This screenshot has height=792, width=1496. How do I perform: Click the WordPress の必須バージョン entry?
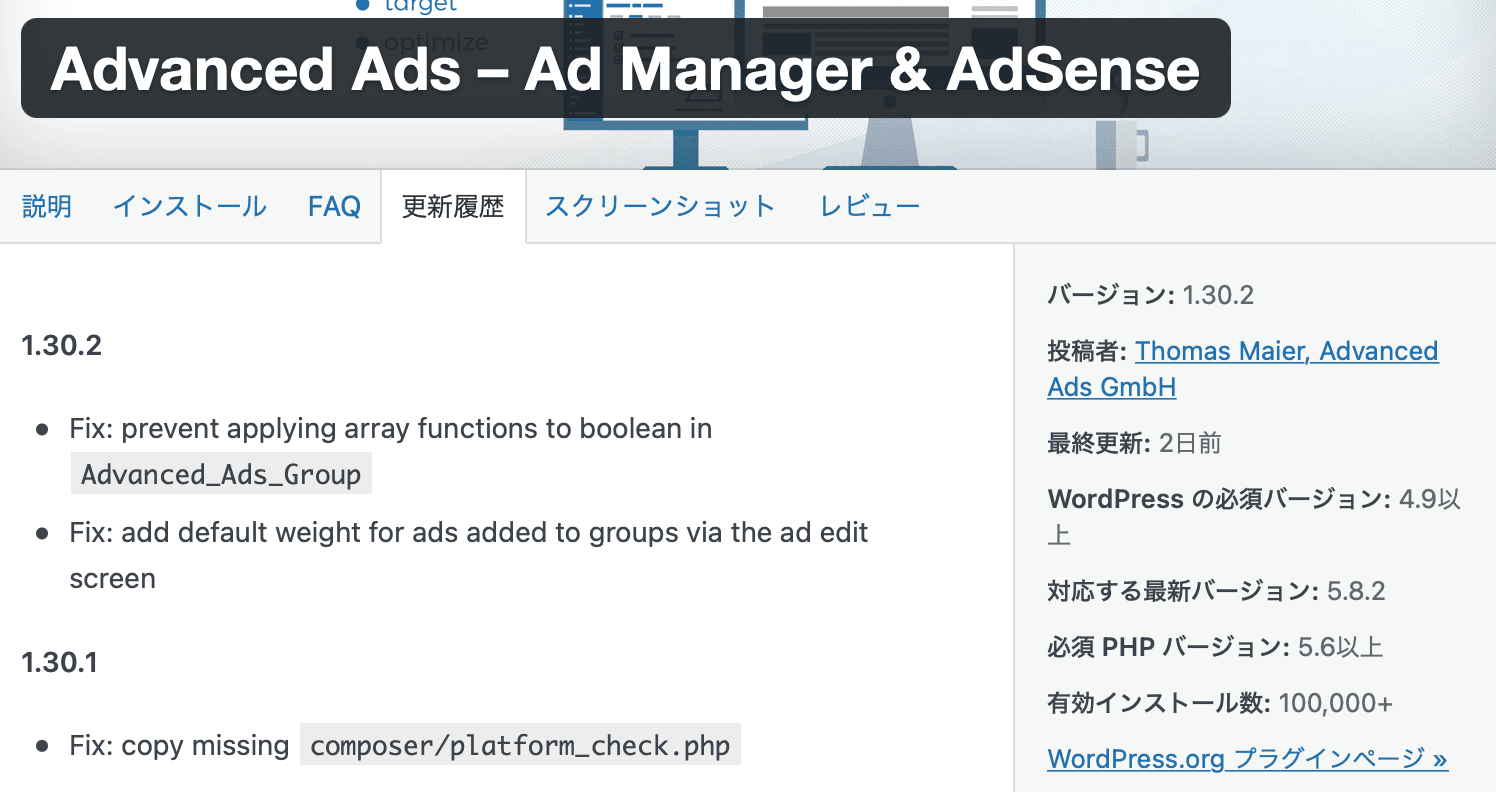point(1254,517)
